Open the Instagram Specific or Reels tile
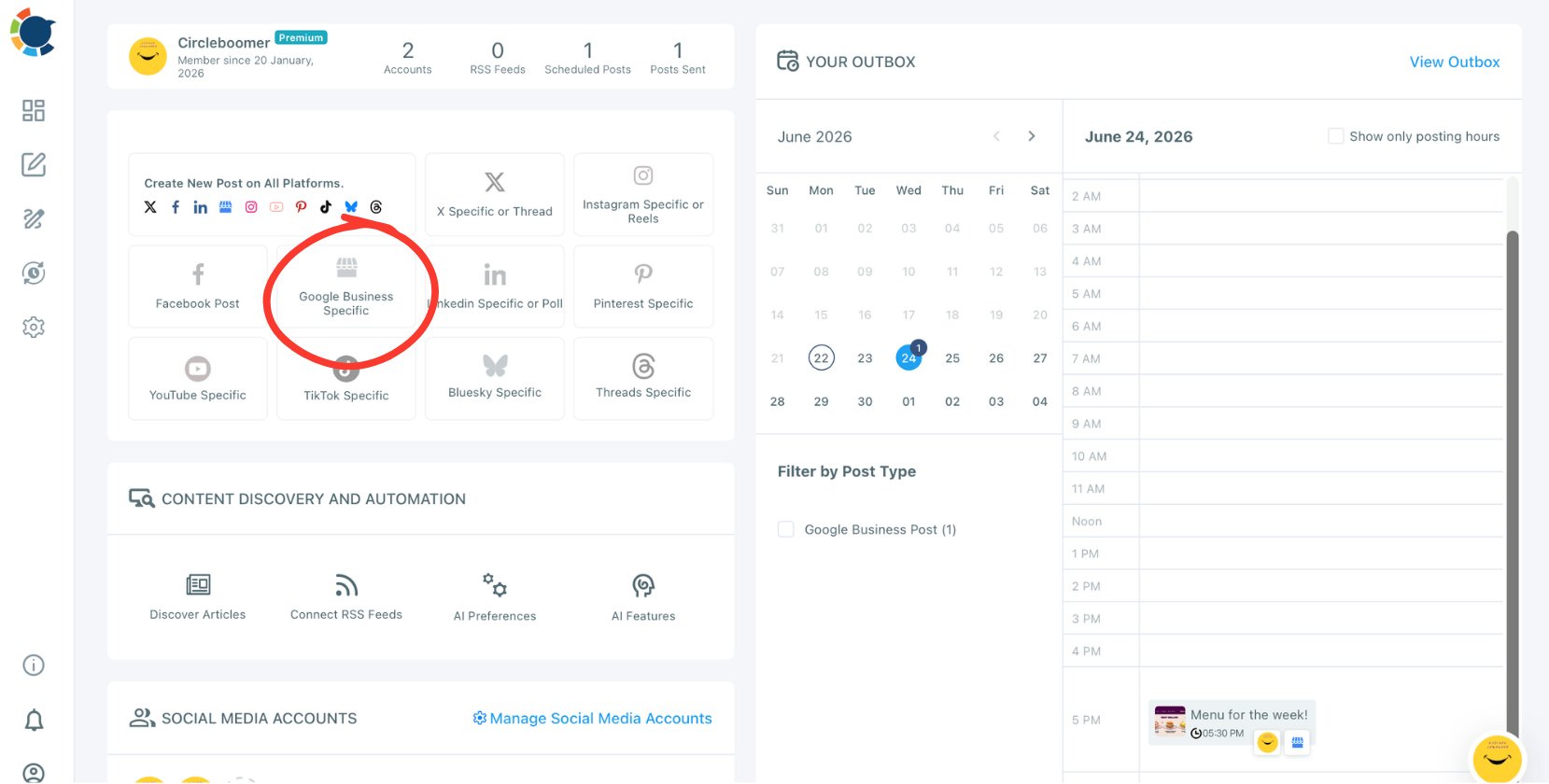 (643, 194)
